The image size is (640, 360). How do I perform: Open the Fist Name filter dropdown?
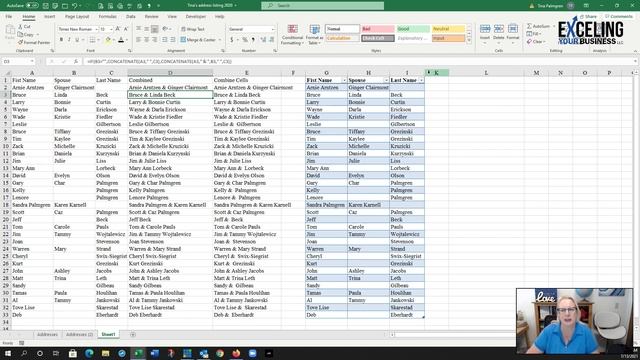pos(344,80)
